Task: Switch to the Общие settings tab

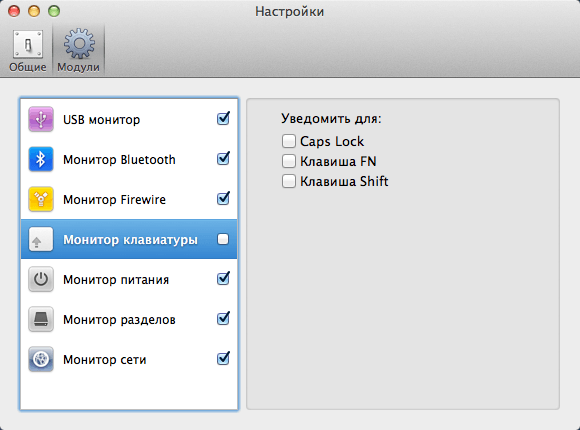Action: pos(28,50)
